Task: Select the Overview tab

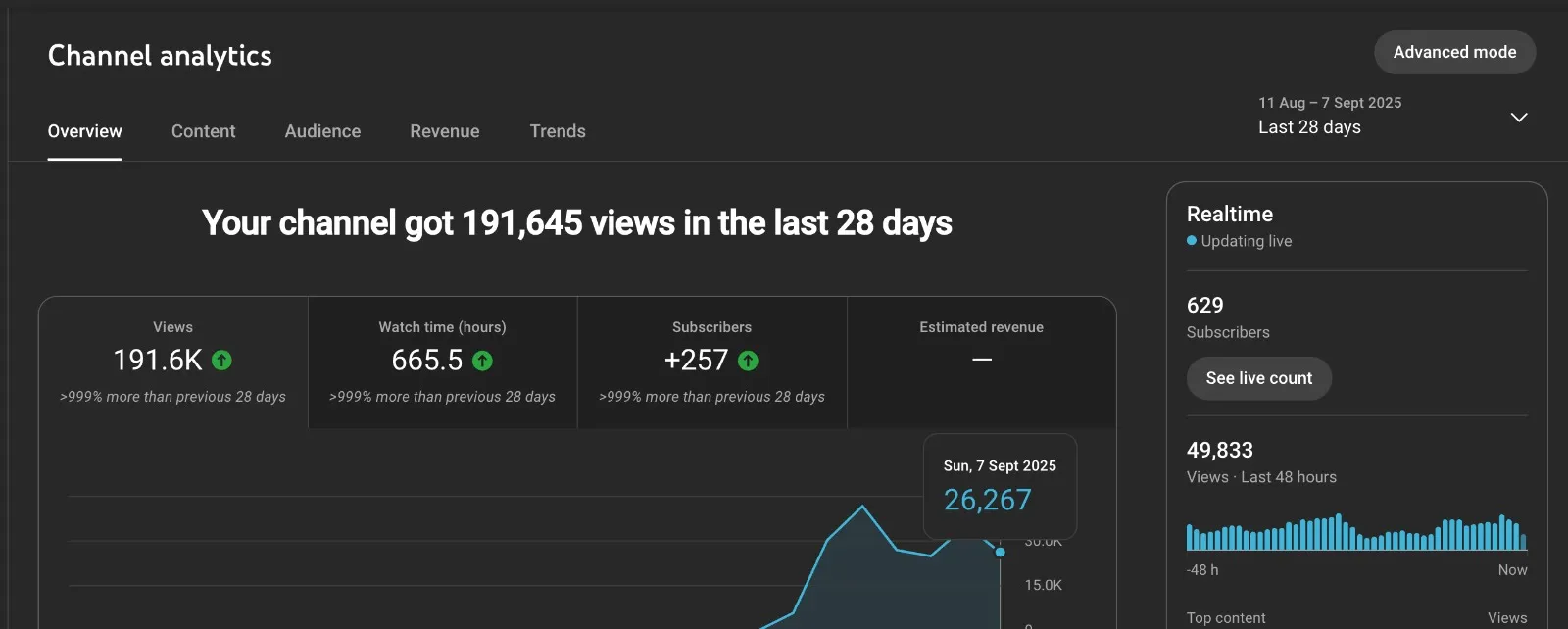Action: pyautogui.click(x=85, y=131)
